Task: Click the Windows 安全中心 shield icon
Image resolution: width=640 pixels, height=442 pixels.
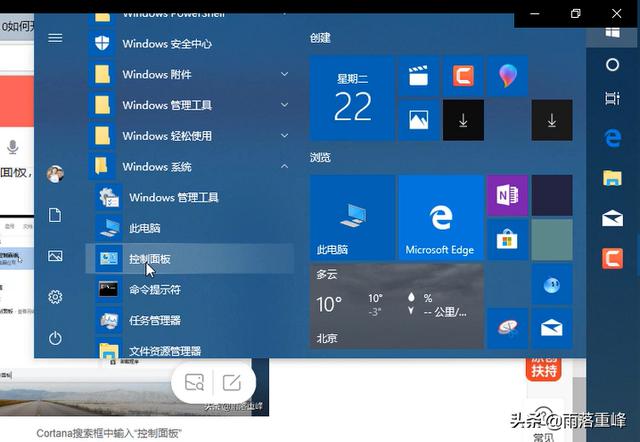Action: coord(102,43)
